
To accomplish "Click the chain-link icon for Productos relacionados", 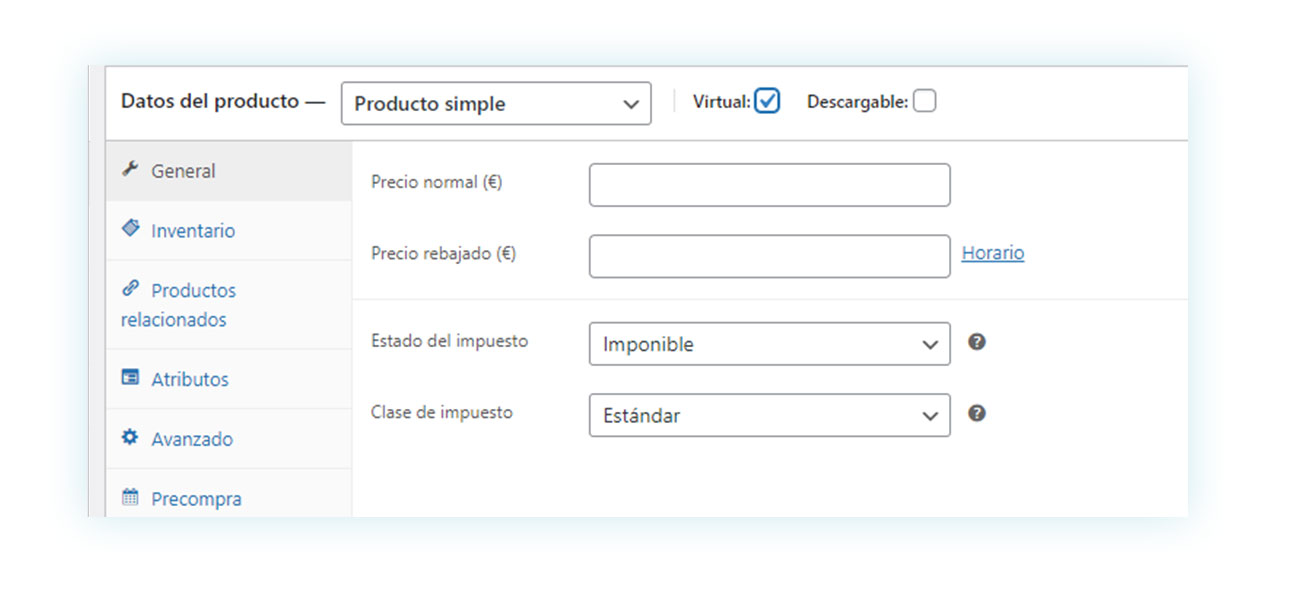I will [x=130, y=288].
